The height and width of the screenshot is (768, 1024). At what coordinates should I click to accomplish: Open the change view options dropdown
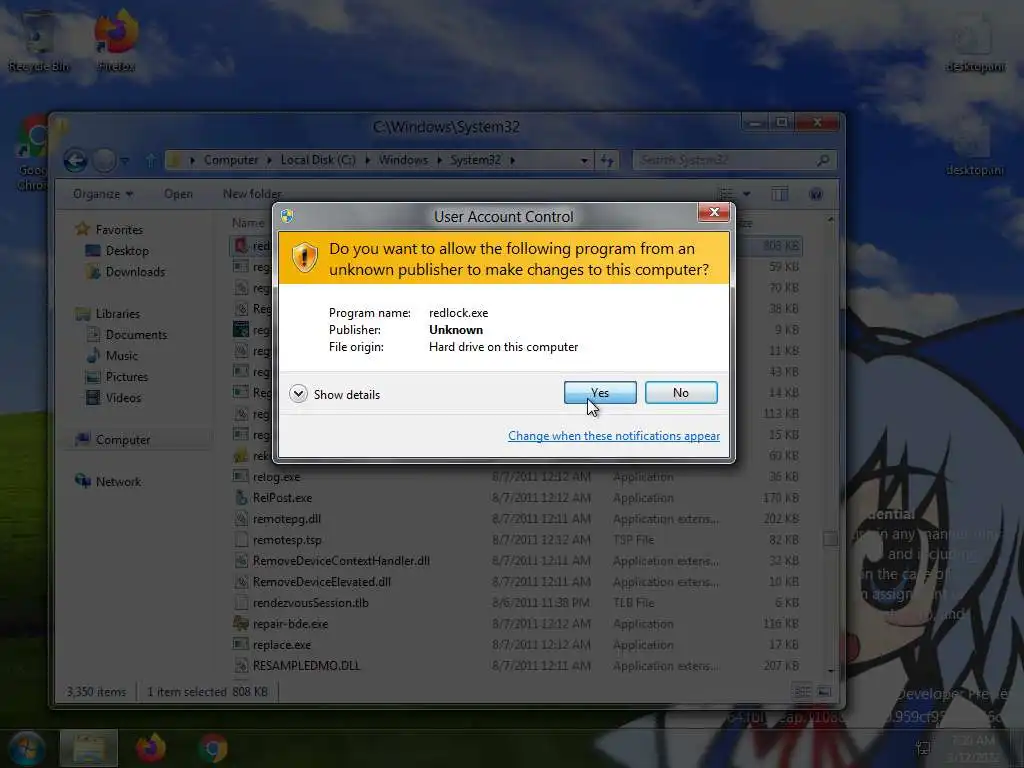coord(746,194)
